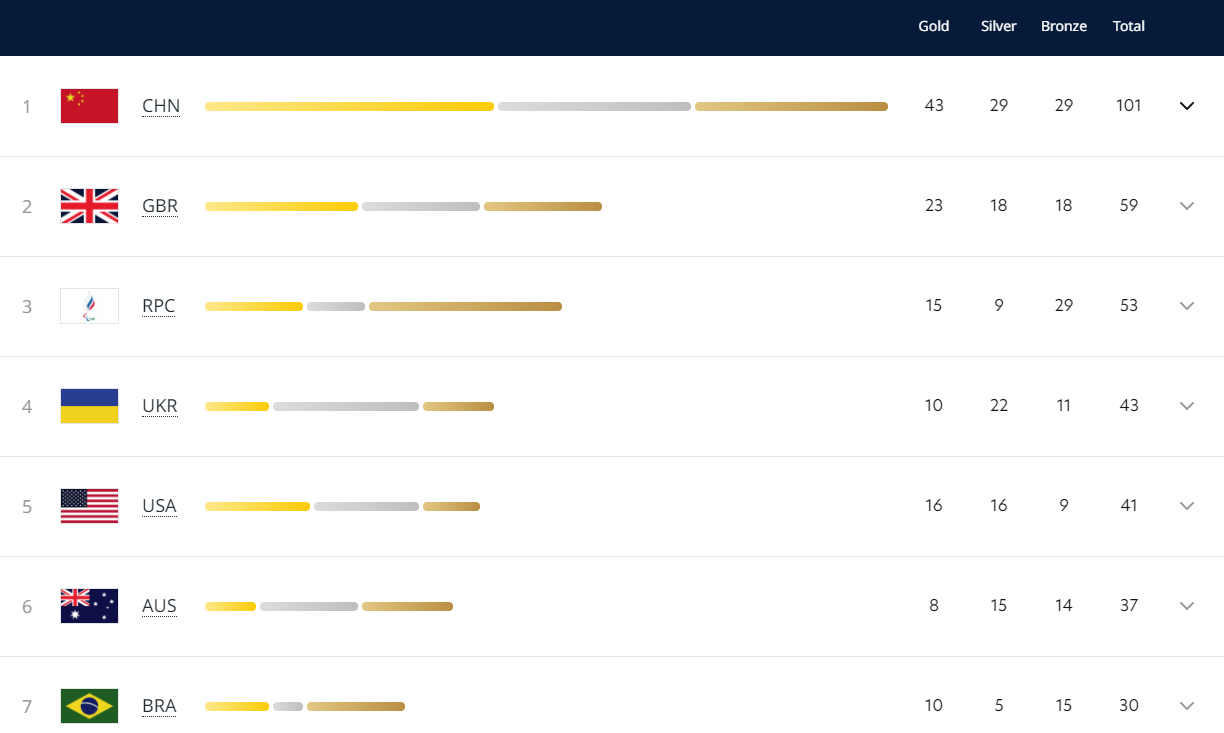Open the CHN country code link
The image size is (1224, 733).
point(161,106)
